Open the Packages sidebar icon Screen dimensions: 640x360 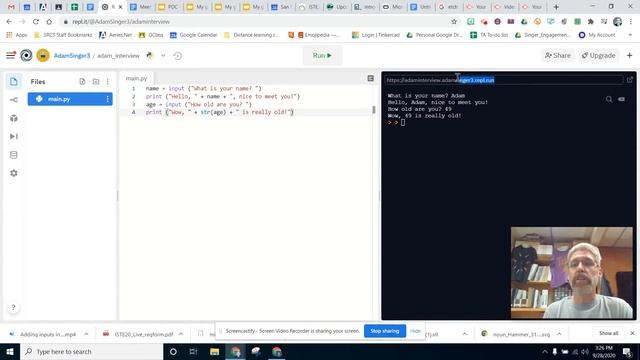click(13, 118)
